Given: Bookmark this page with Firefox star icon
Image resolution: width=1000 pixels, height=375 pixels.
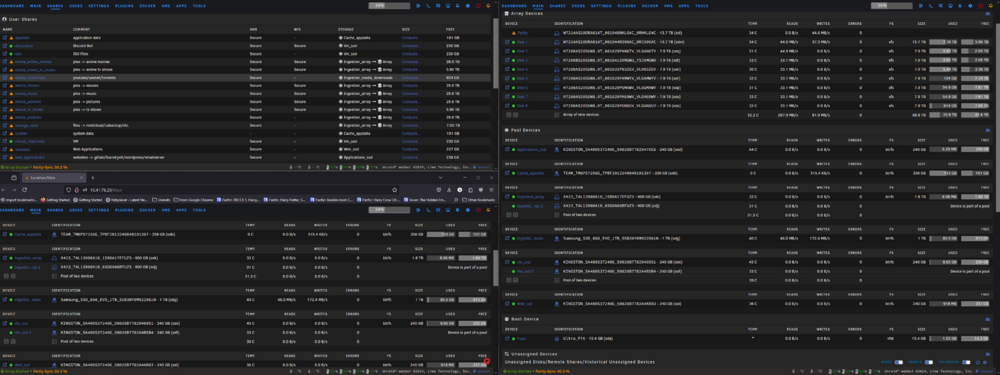Looking at the screenshot, I should coord(394,189).
